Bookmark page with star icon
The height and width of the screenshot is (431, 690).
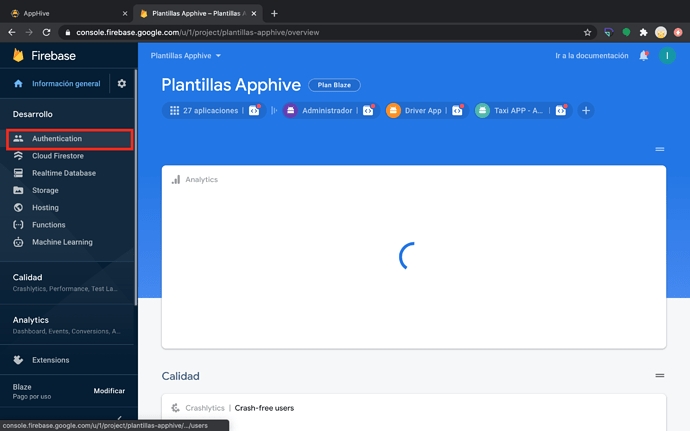[588, 32]
